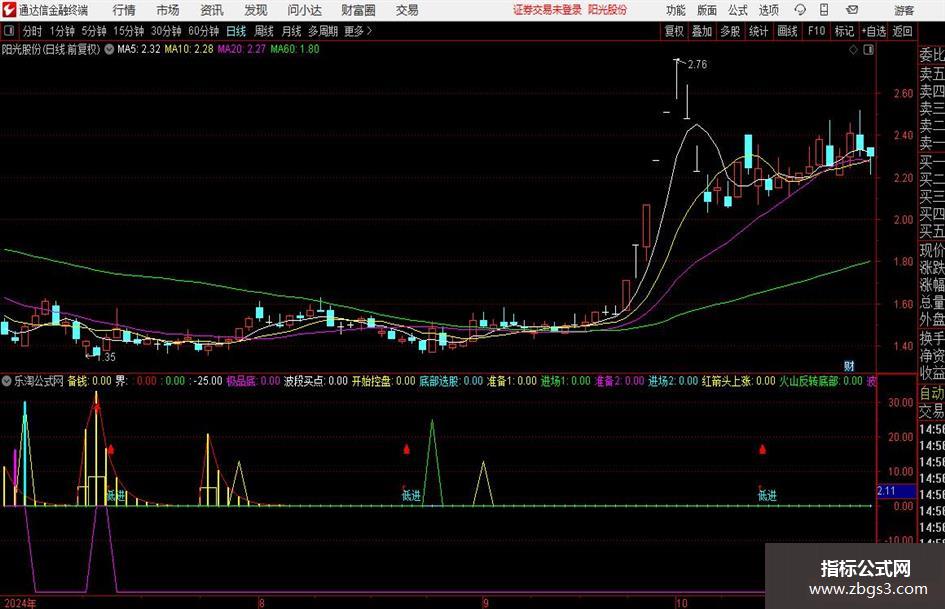Open the 资讯 menu
The image size is (945, 609).
click(x=212, y=10)
